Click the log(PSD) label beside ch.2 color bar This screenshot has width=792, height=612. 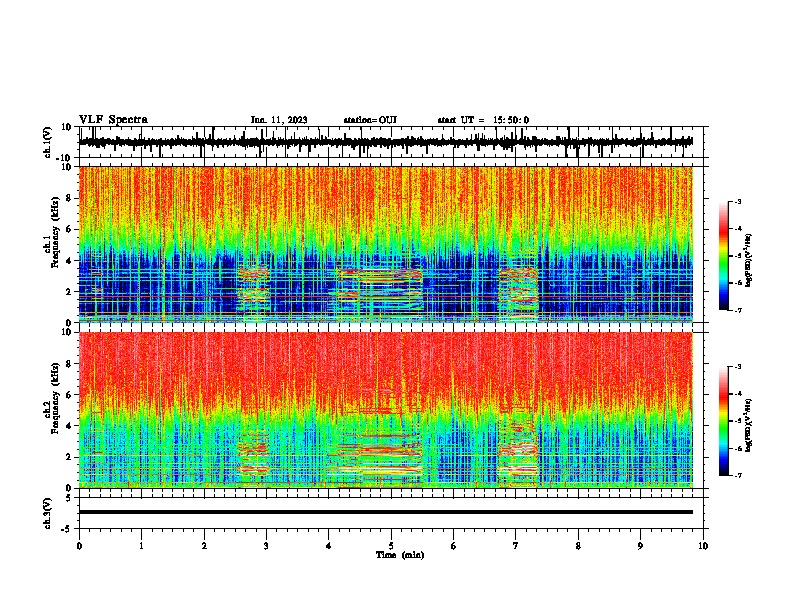coord(749,425)
